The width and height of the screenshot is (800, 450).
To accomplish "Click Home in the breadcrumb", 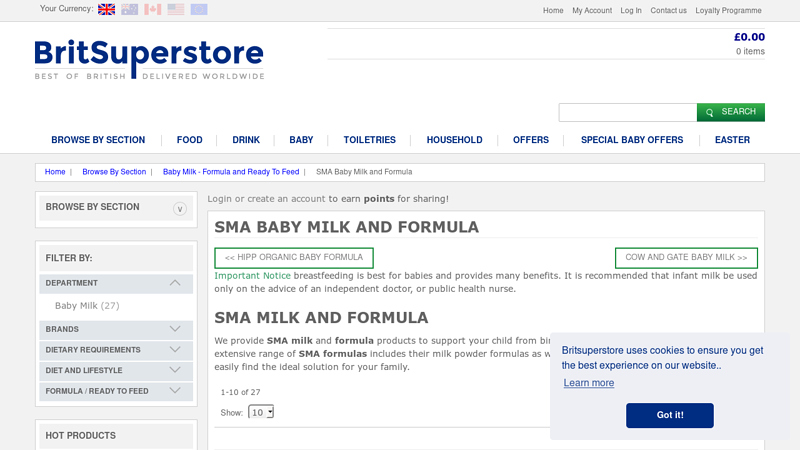I will 55,172.
